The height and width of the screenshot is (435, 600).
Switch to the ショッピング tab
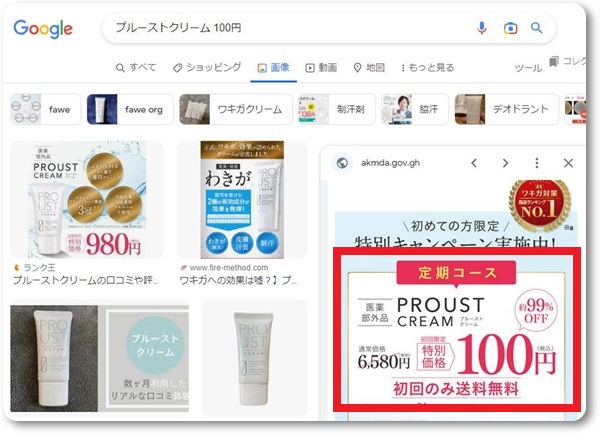pyautogui.click(x=207, y=67)
